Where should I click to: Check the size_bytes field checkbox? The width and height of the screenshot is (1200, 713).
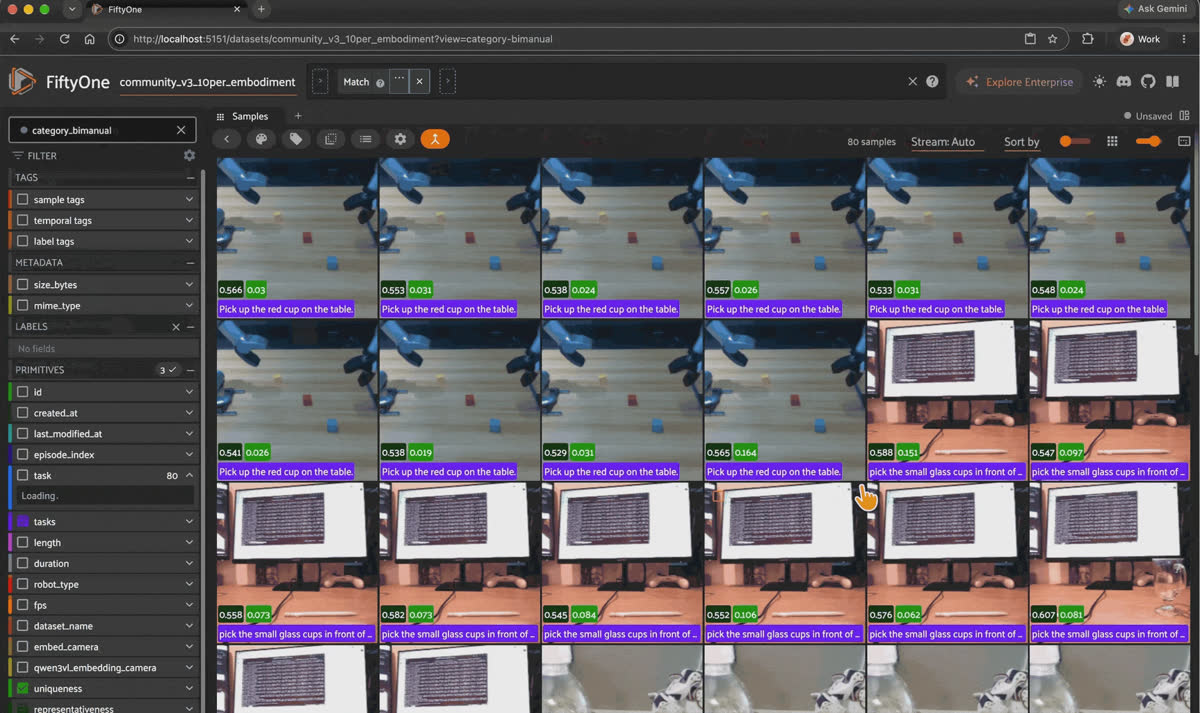point(23,285)
